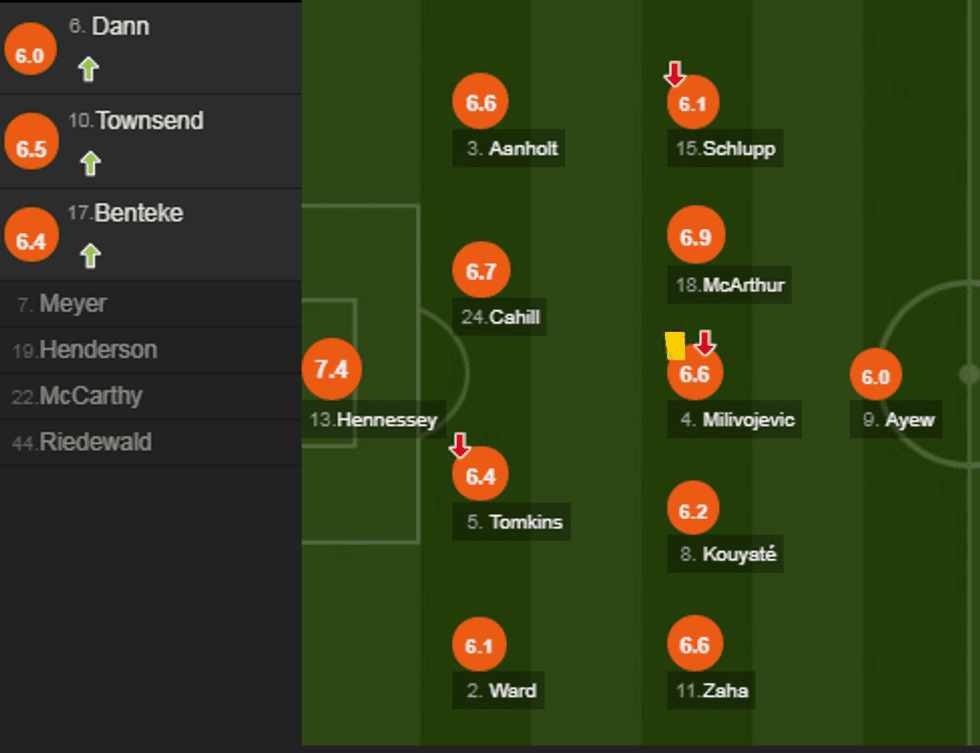Image resolution: width=980 pixels, height=753 pixels.
Task: Click the red arrow above Tomkins's rating
Action: [460, 445]
